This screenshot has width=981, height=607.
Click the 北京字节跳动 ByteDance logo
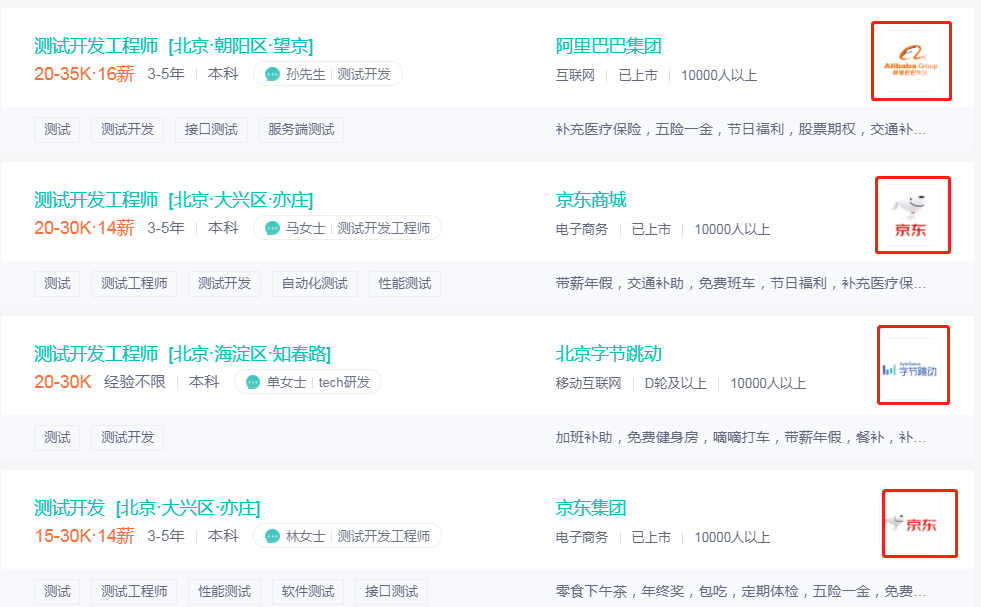click(913, 365)
